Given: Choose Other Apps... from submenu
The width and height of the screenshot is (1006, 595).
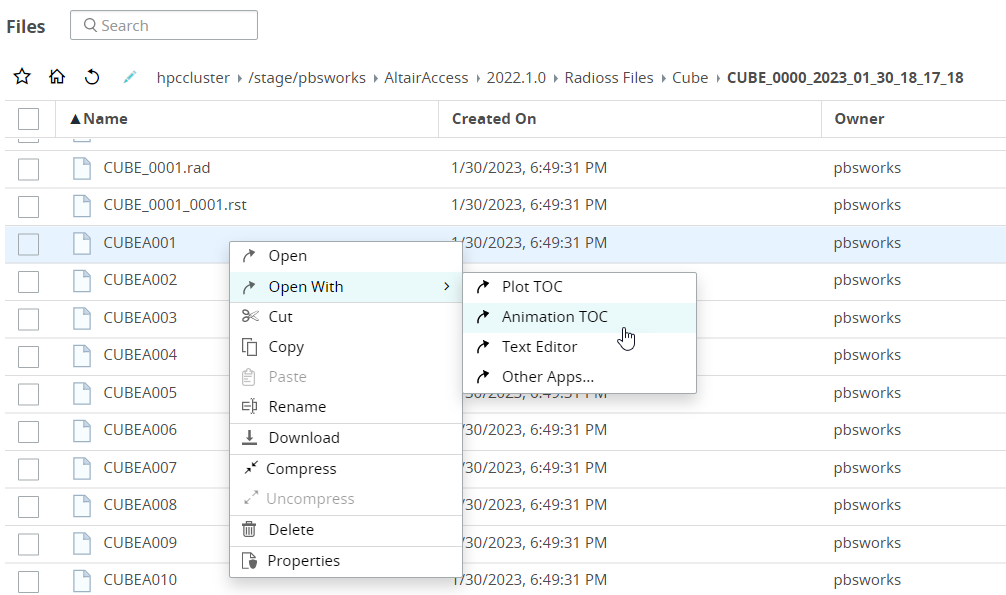Looking at the screenshot, I should (x=547, y=377).
